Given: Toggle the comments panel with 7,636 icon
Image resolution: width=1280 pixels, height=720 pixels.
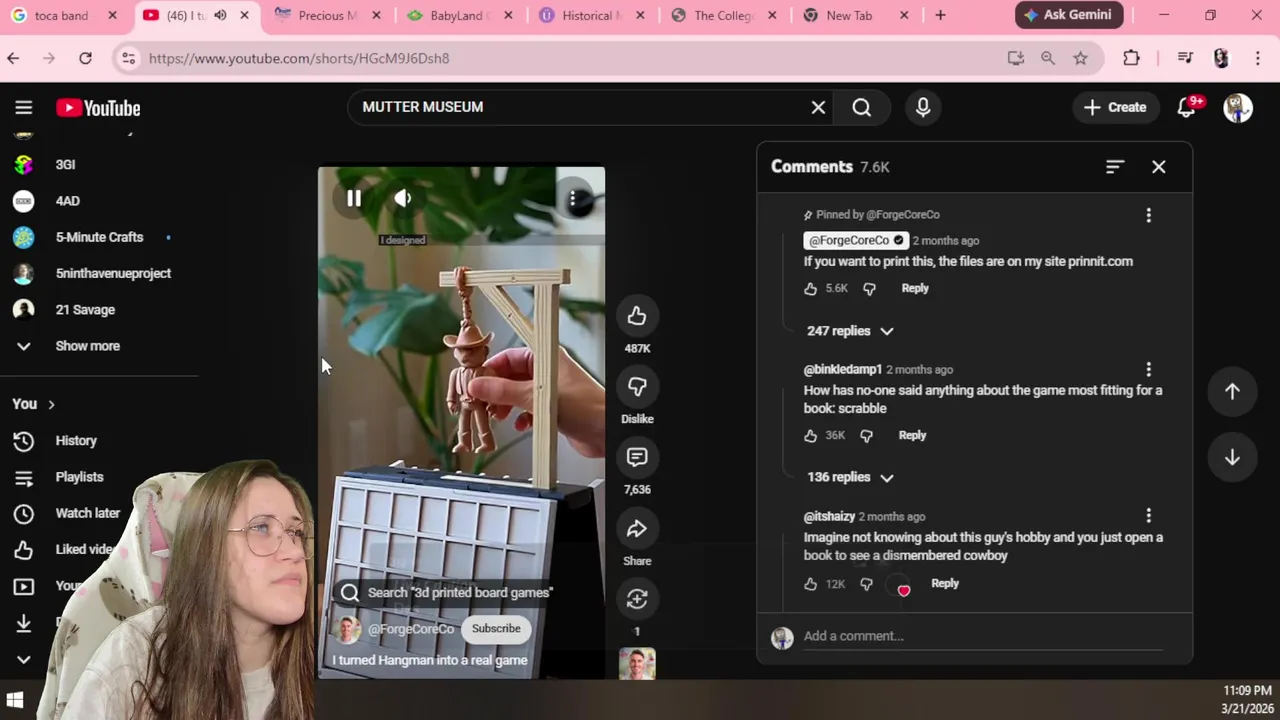Looking at the screenshot, I should pyautogui.click(x=637, y=457).
